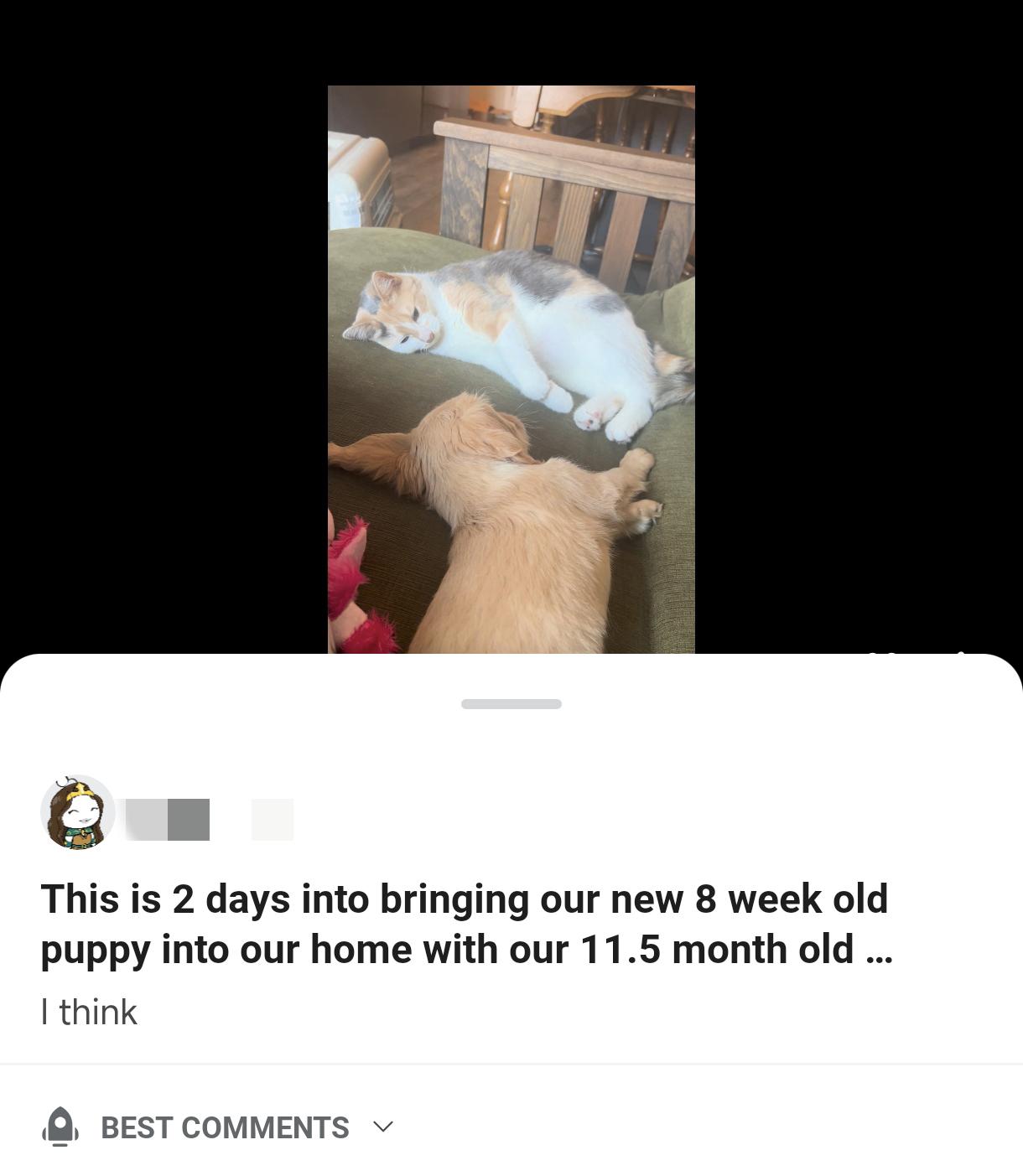
Task: Expand the Best Comments sort chevron
Action: point(383,1127)
